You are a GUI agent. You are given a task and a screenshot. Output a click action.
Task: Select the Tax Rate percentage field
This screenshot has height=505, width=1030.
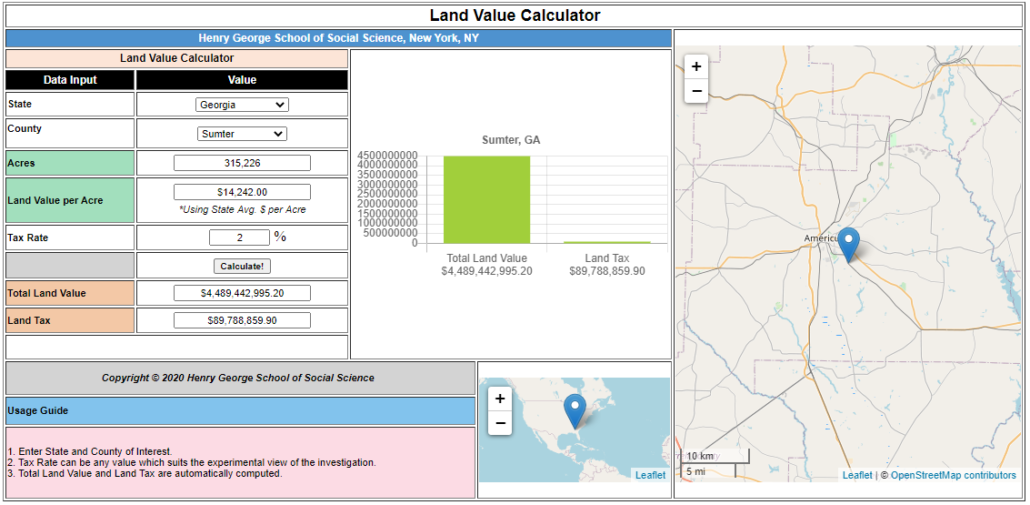(239, 238)
